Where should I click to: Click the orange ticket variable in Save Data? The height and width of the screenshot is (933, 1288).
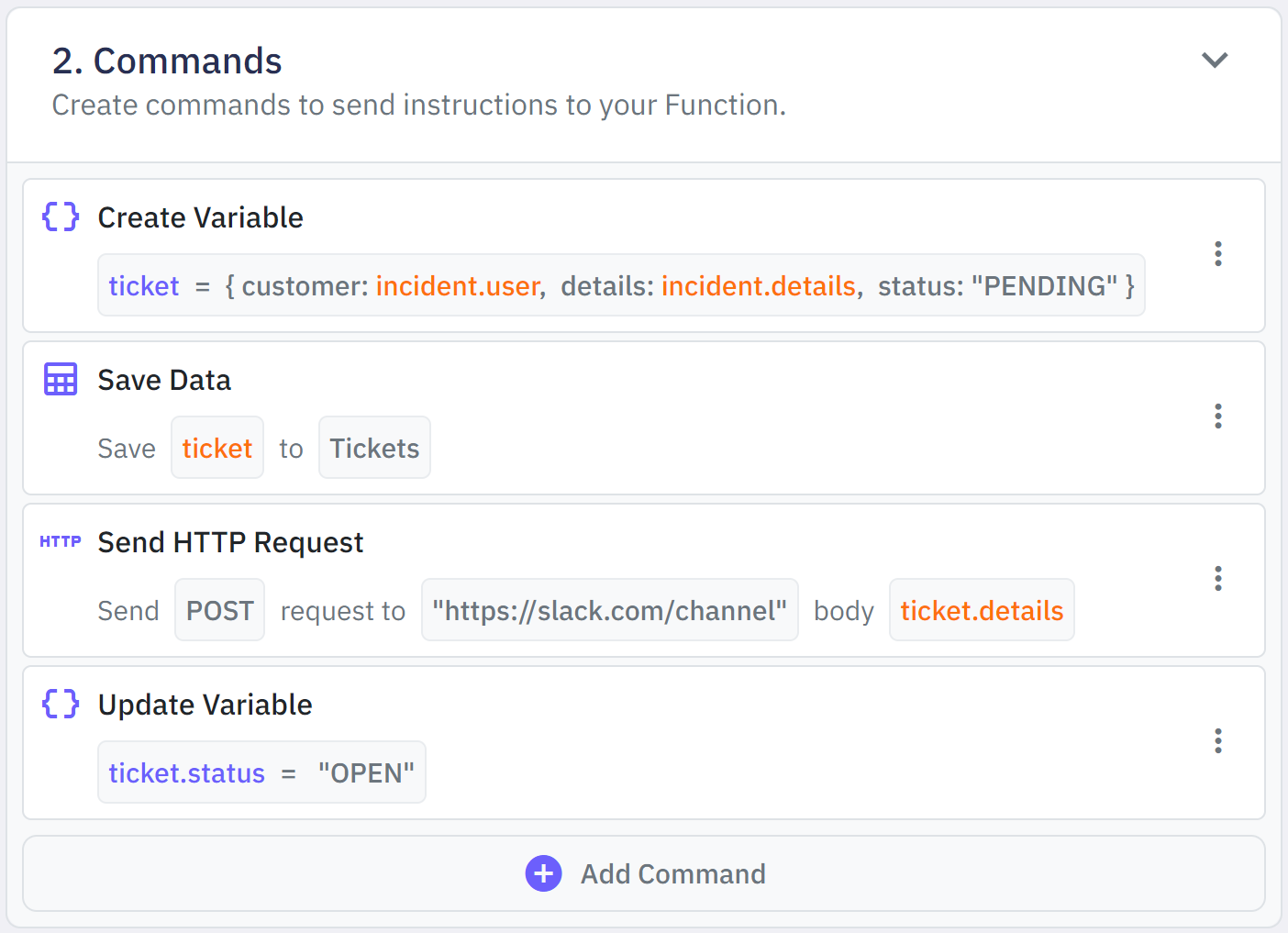[217, 448]
